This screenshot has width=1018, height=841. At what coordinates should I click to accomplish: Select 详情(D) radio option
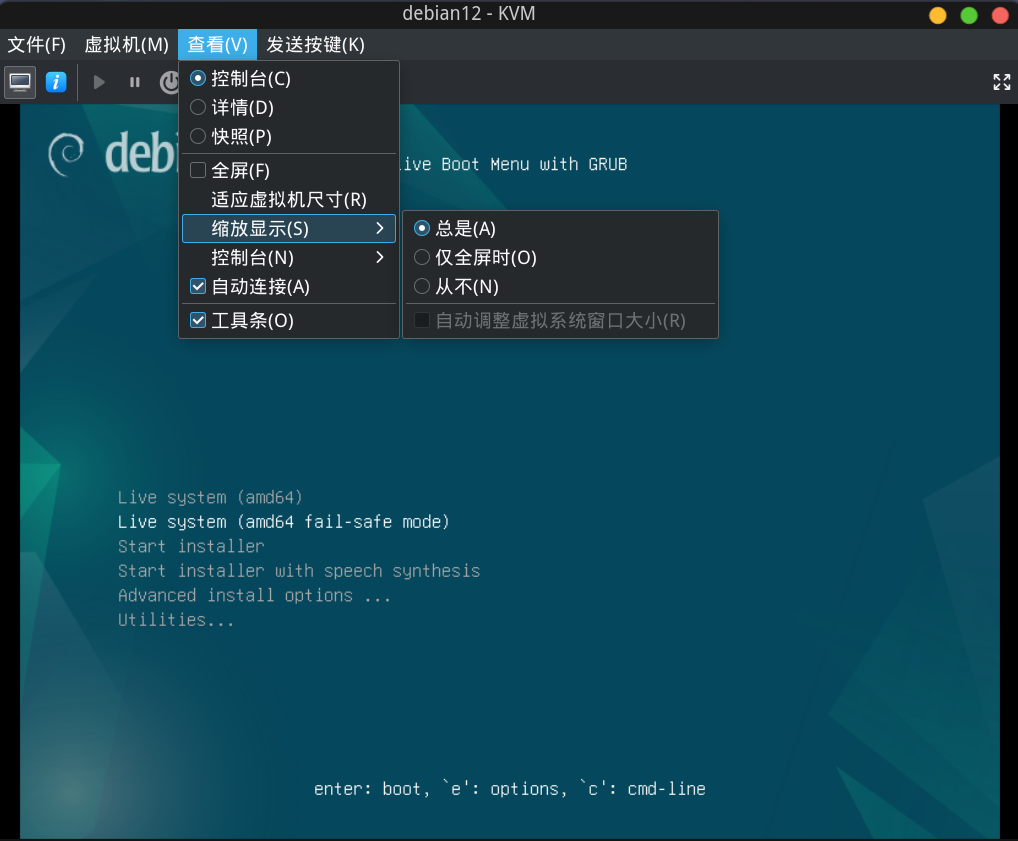pyautogui.click(x=289, y=107)
